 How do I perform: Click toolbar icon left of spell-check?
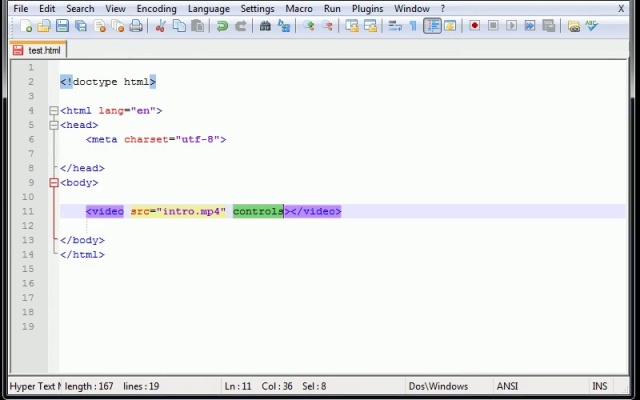pyautogui.click(x=573, y=26)
